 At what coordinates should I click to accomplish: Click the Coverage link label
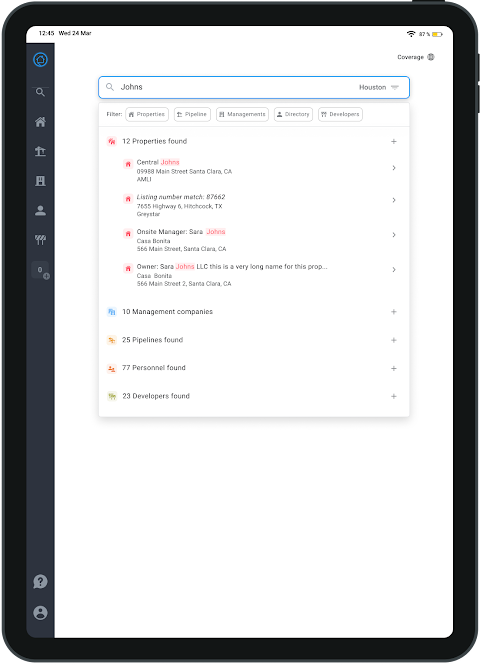[410, 57]
